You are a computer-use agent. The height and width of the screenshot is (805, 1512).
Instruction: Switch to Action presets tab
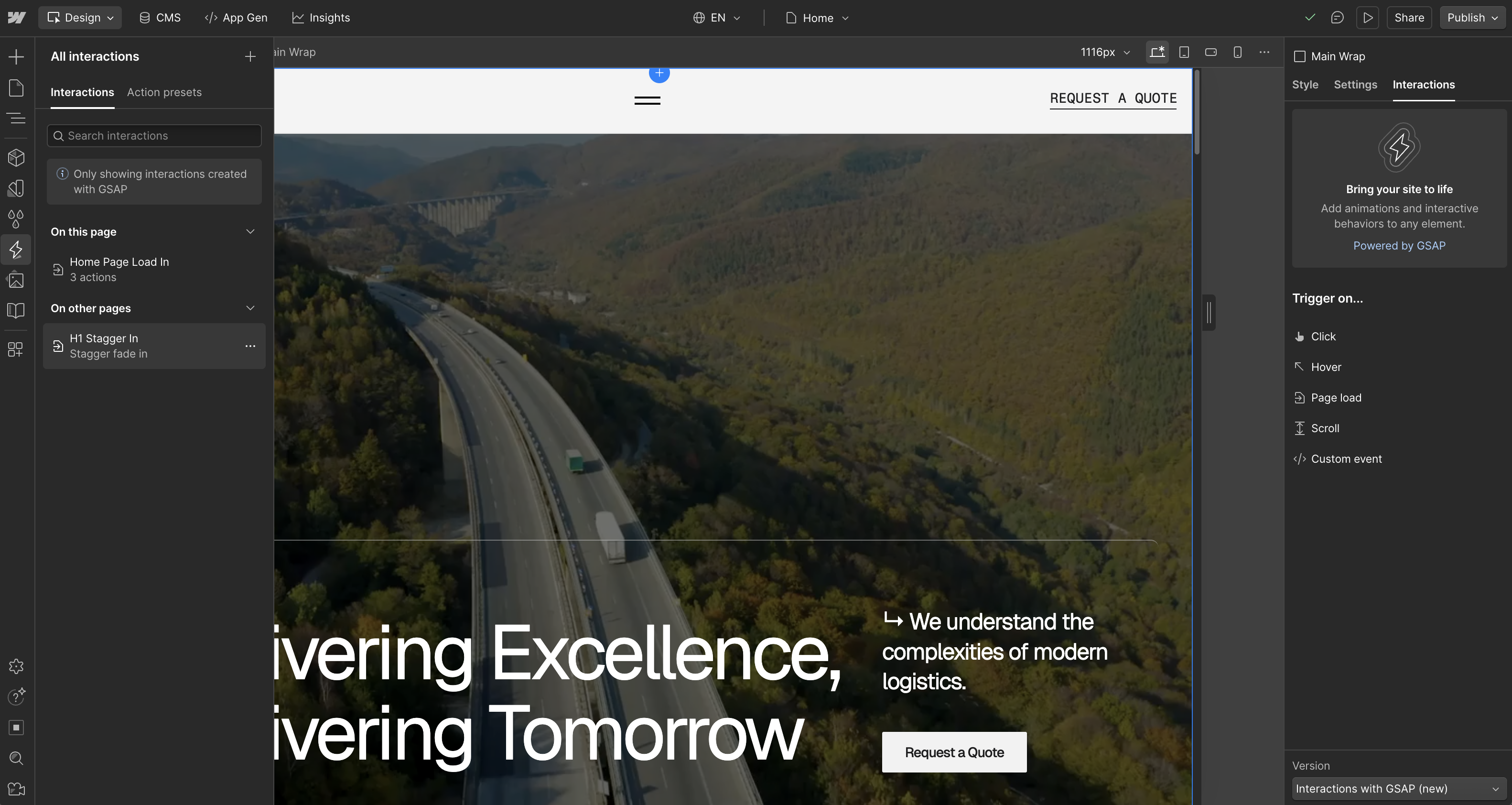(x=164, y=92)
